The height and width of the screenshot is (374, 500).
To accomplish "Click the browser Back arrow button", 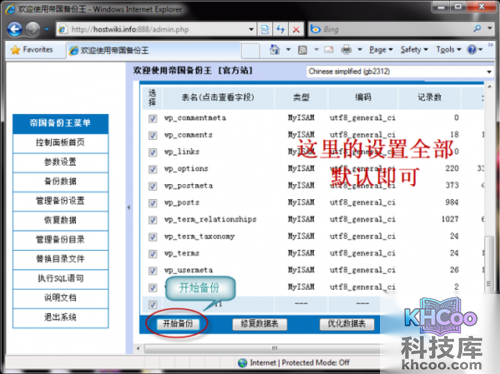I will click(15, 29).
